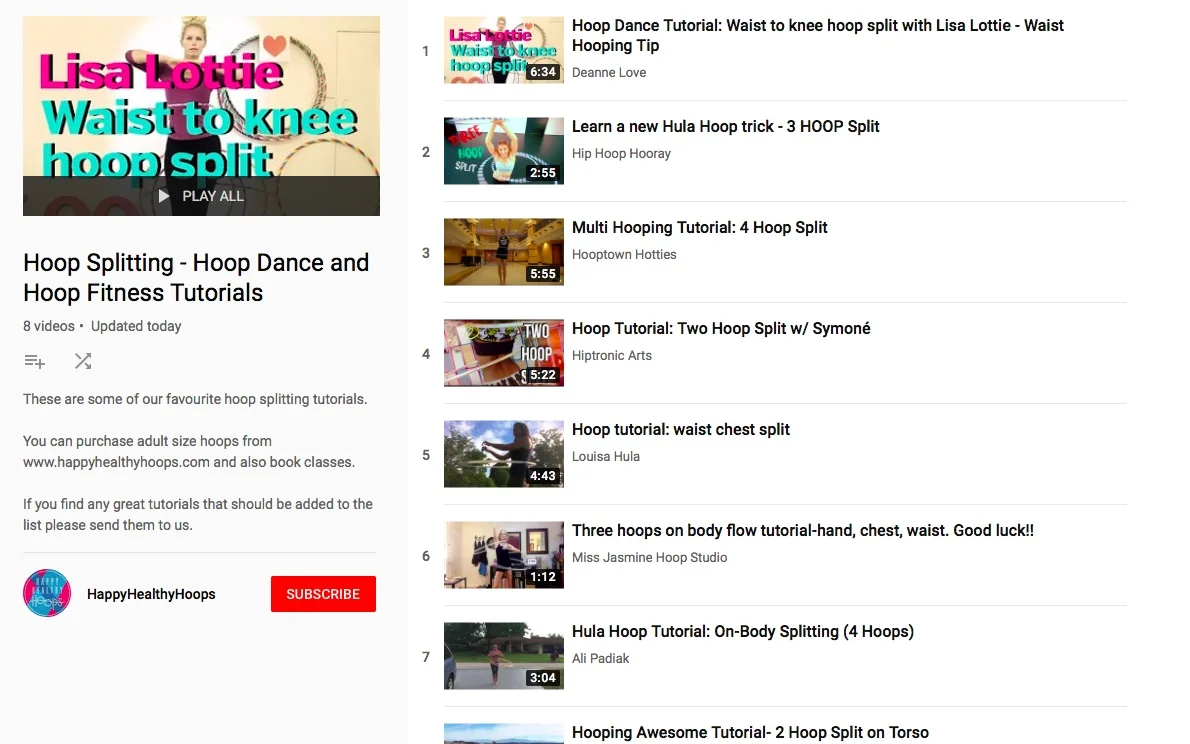The image size is (1190, 744).
Task: Open title 'Learn a new Hula Hoop trick - 3 HOOP Split'
Action: 726,127
